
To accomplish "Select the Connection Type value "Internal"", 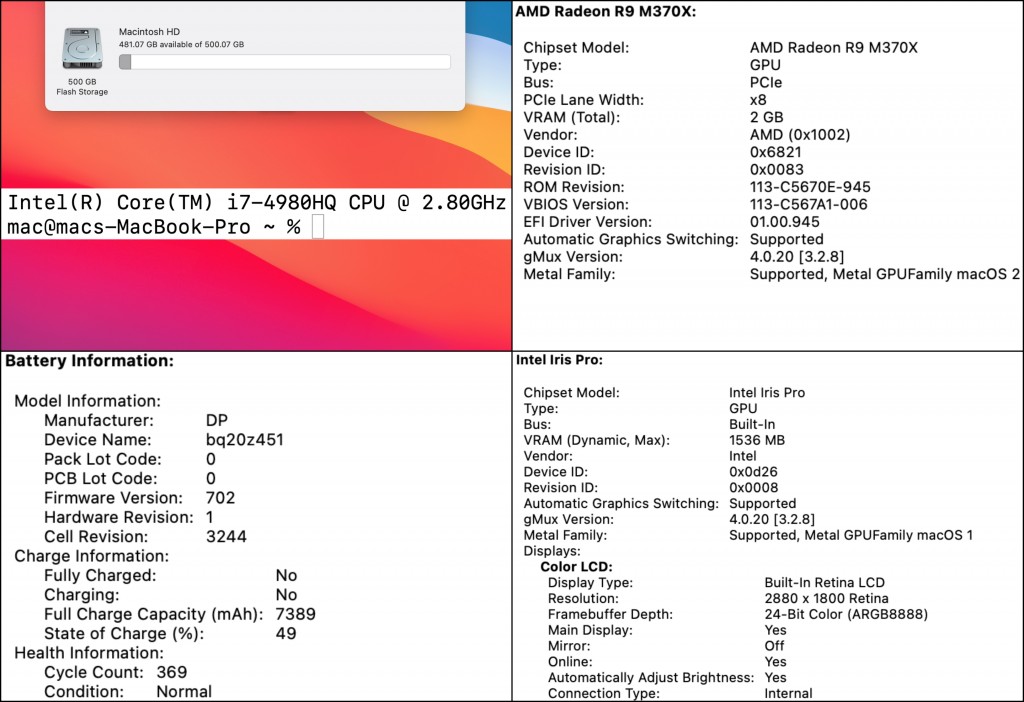I will point(788,694).
